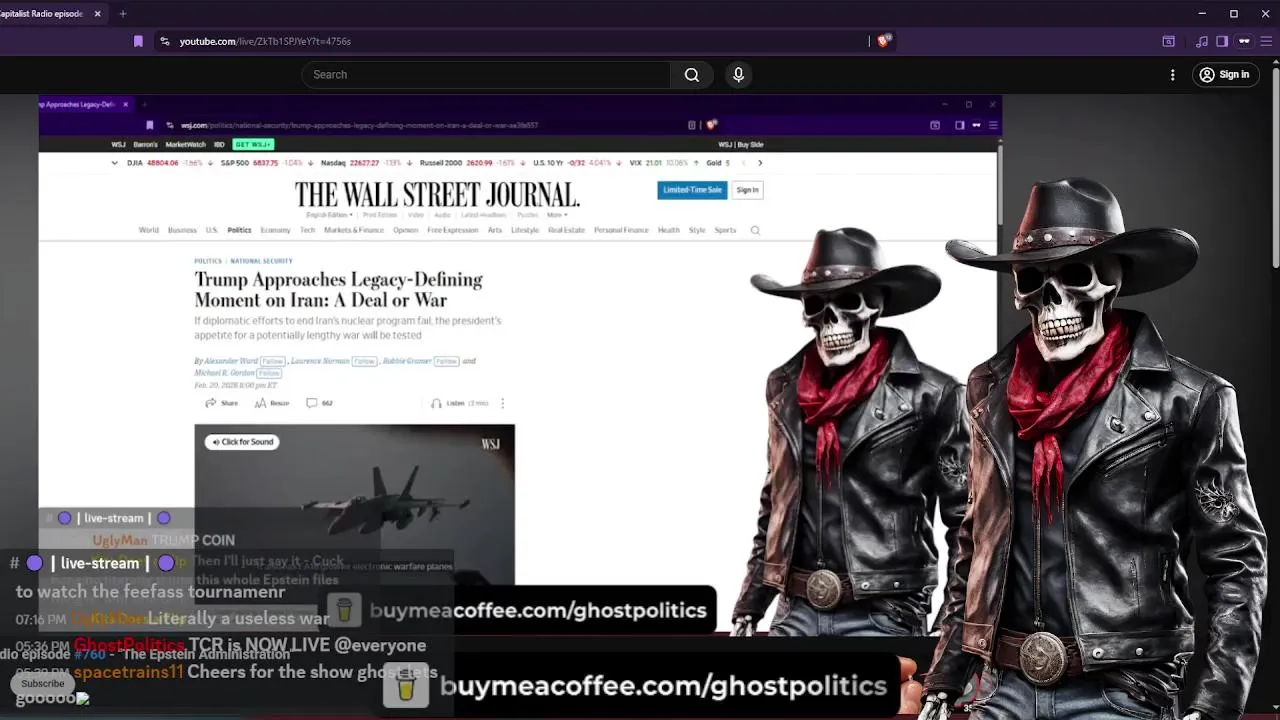The height and width of the screenshot is (720, 1280).
Task: Open the Opinion section tab
Action: [405, 230]
